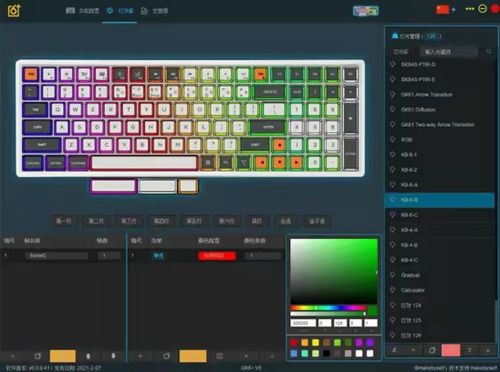Image resolution: width=500 pixels, height=372 pixels.
Task: Click the copy icon below the lighting list
Action: click(432, 350)
